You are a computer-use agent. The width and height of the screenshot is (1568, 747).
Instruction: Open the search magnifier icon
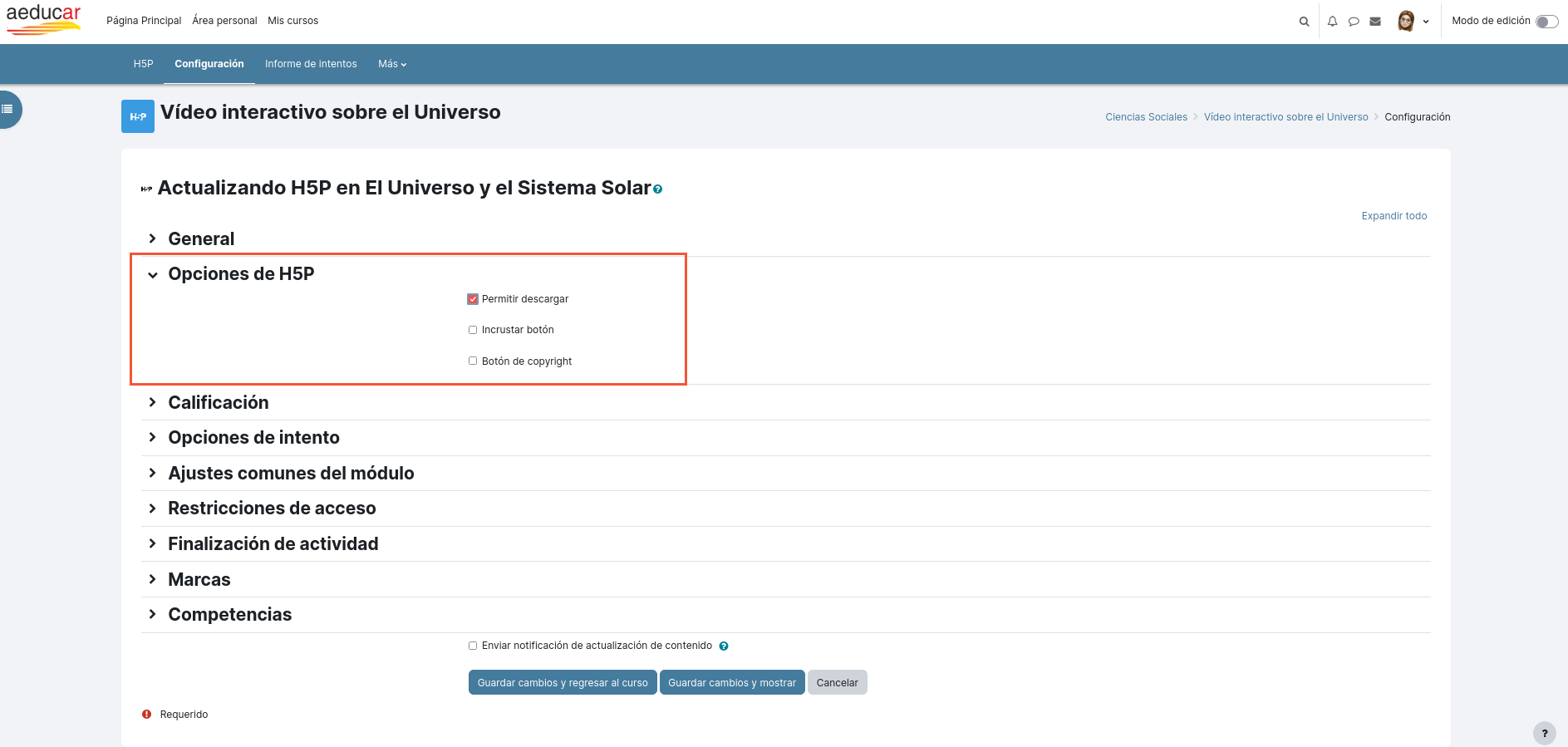1304,22
